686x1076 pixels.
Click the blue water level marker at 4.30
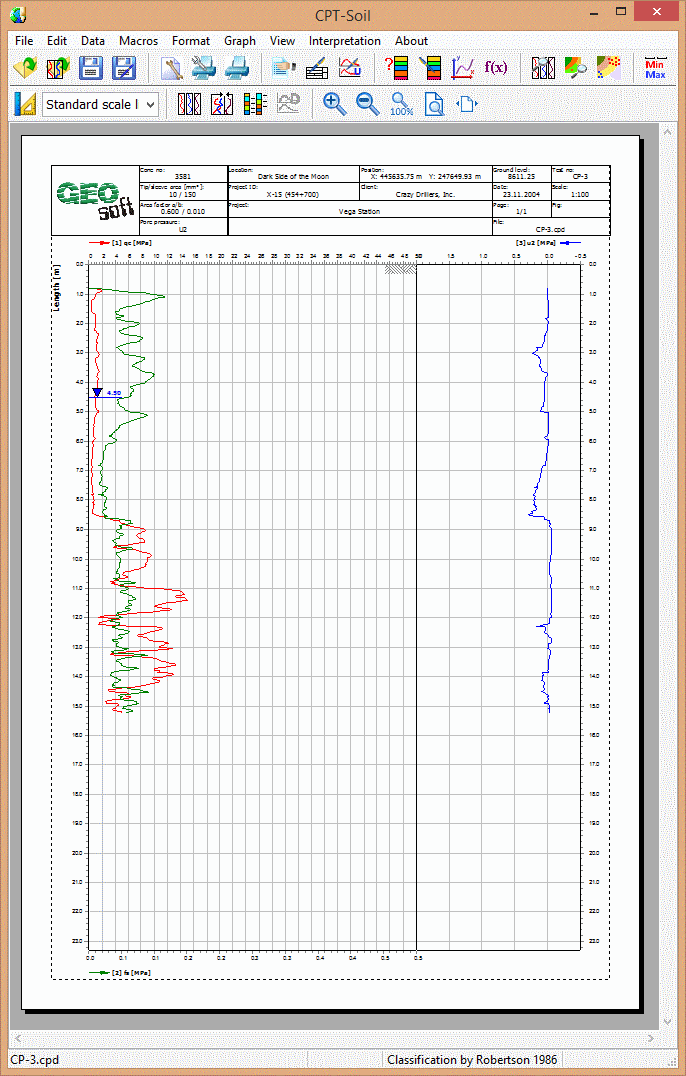(97, 393)
